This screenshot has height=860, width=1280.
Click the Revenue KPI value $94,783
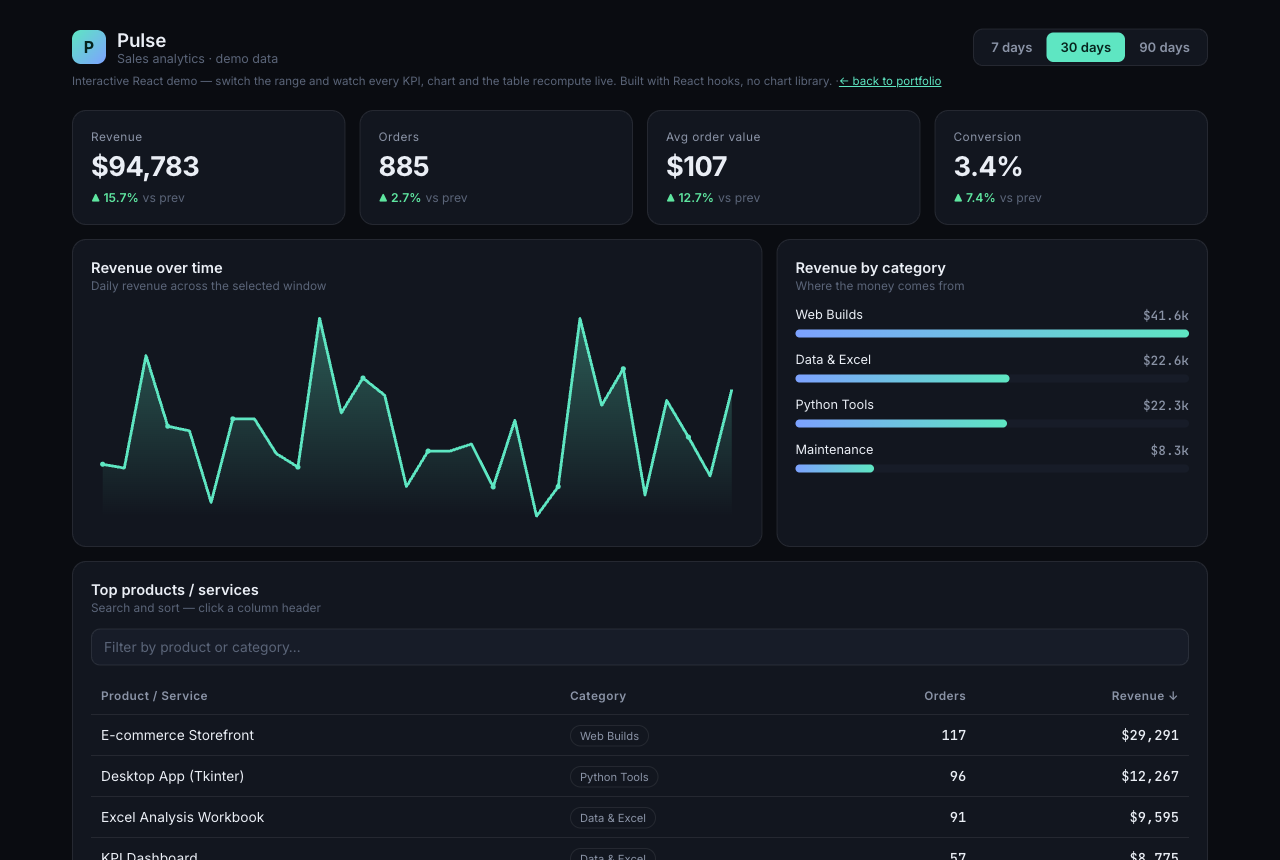point(145,166)
